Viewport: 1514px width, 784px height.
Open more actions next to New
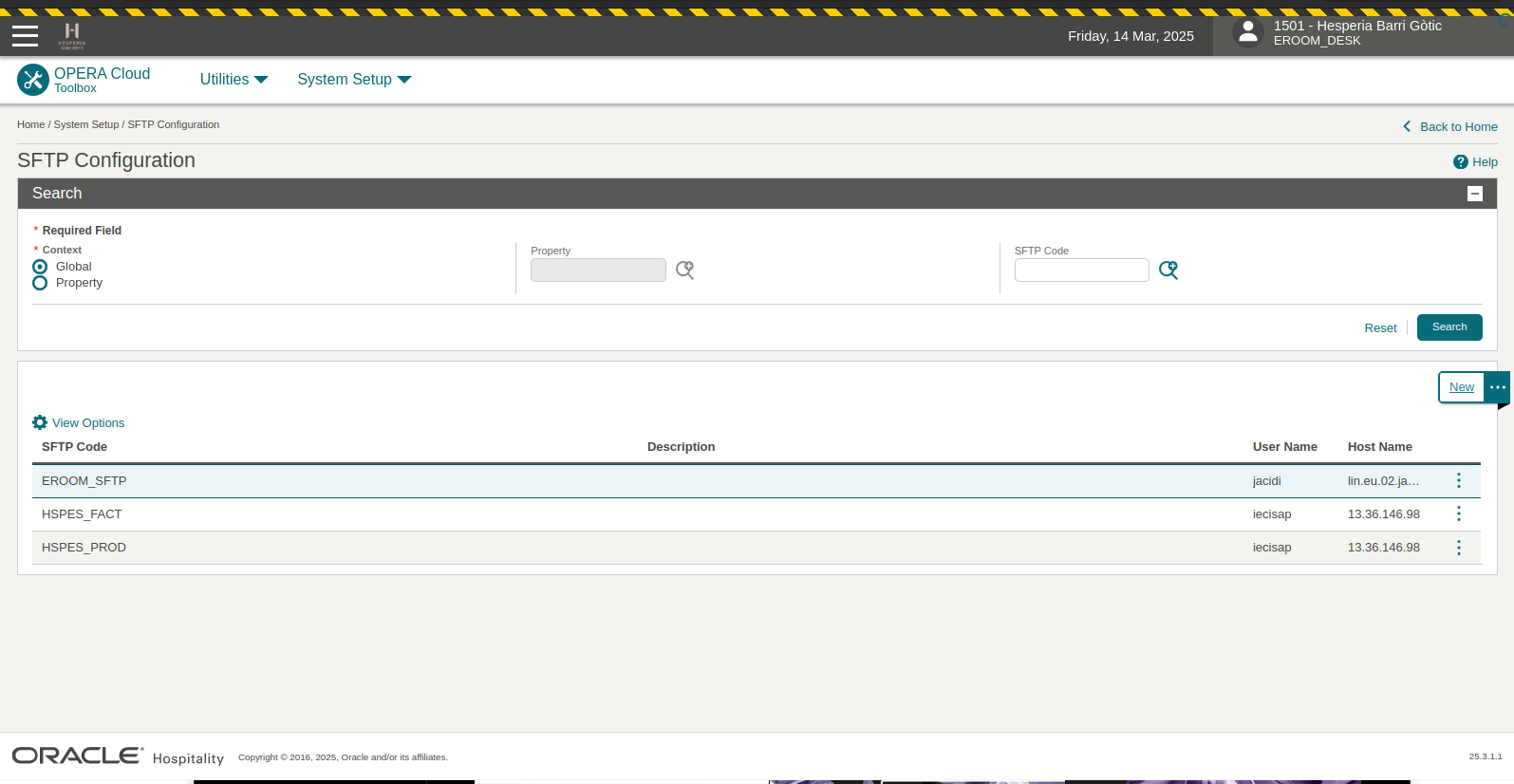[1497, 387]
